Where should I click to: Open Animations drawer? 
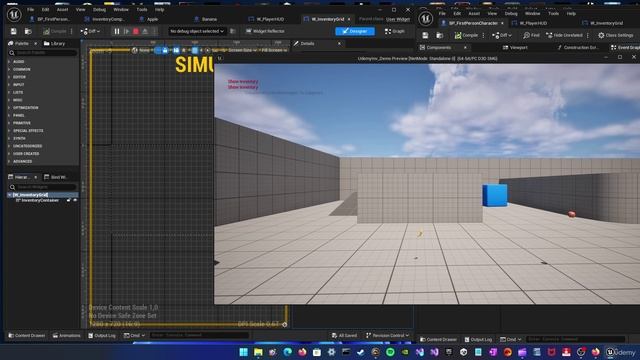tap(67, 336)
